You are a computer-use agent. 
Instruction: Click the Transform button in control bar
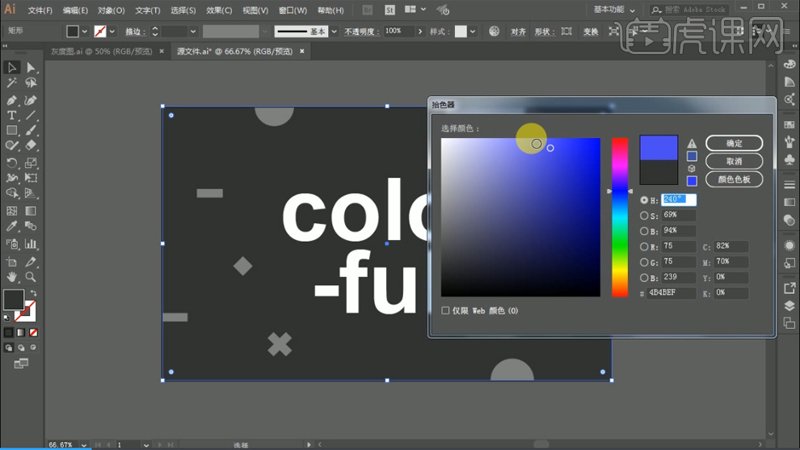click(590, 32)
